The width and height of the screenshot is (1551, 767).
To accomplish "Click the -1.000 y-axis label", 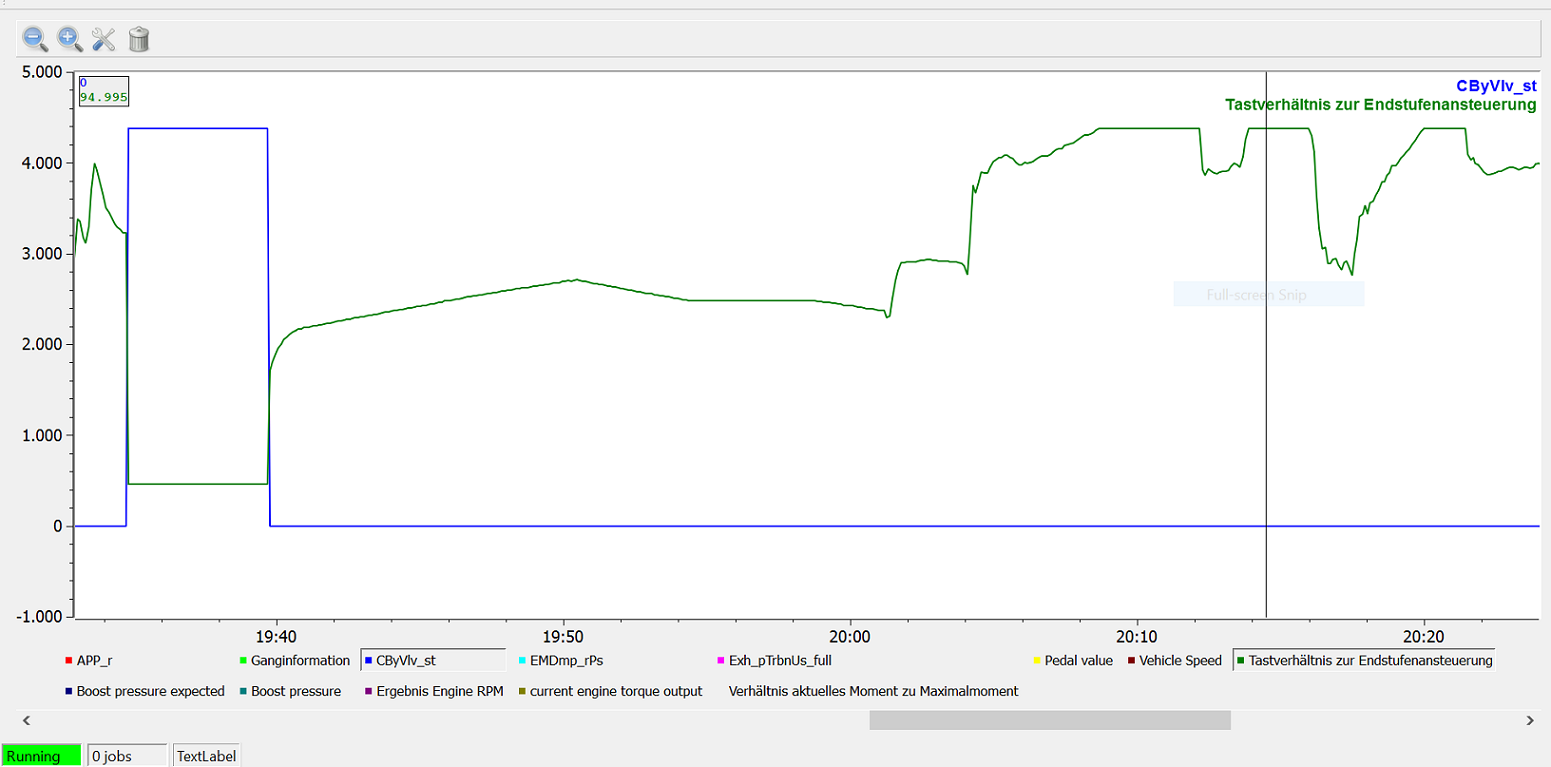I will click(39, 617).
